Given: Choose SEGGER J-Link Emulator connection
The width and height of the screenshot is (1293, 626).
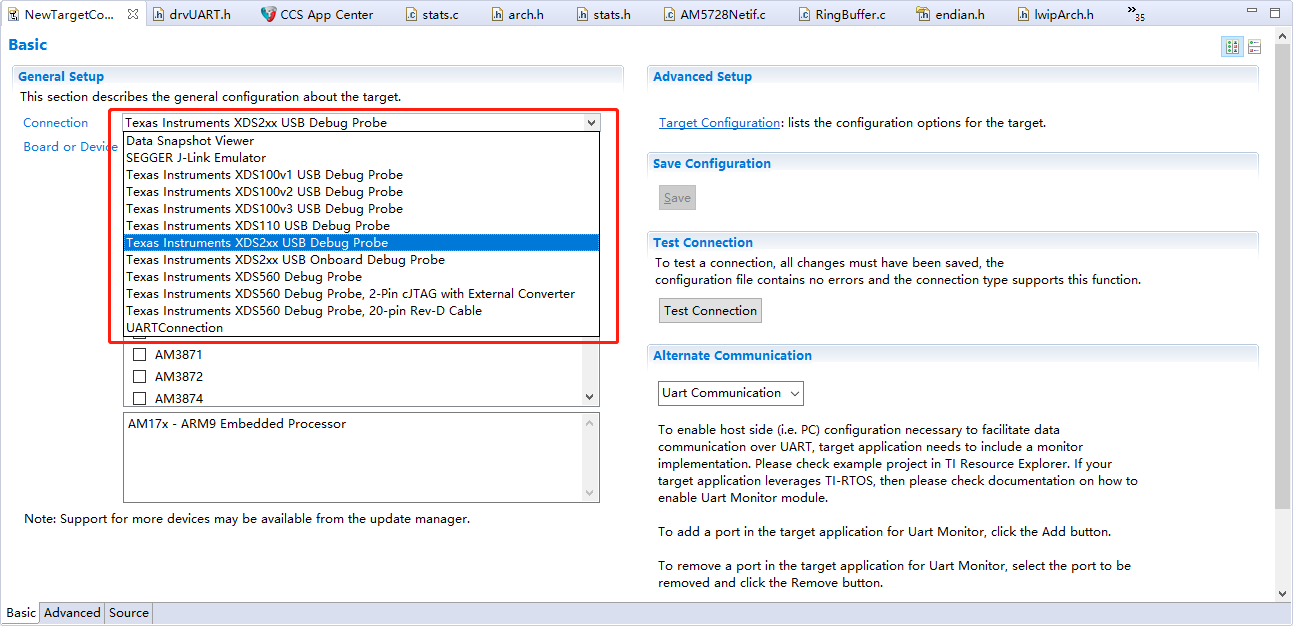Looking at the screenshot, I should tap(361, 158).
